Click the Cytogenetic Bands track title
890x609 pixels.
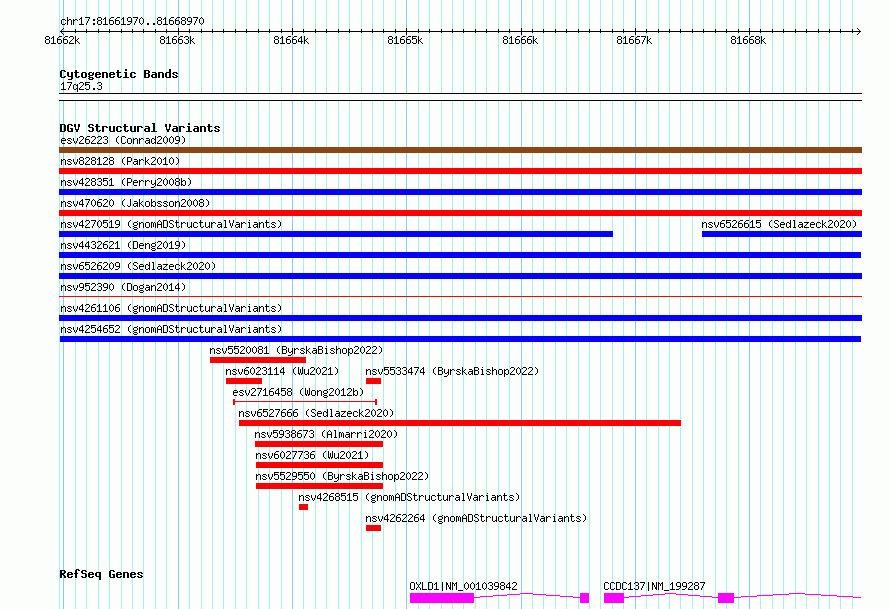(119, 74)
